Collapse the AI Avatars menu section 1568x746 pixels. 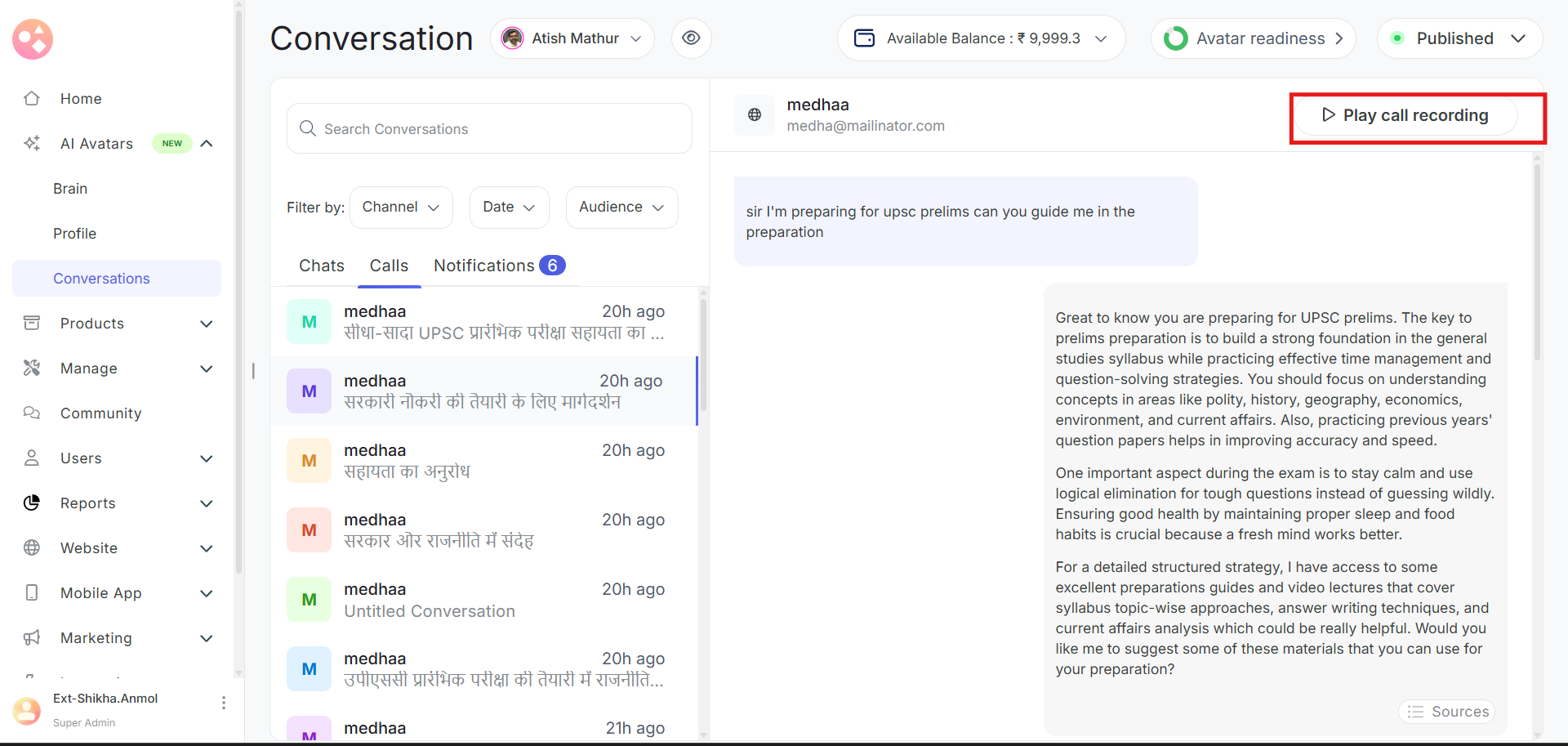[207, 144]
